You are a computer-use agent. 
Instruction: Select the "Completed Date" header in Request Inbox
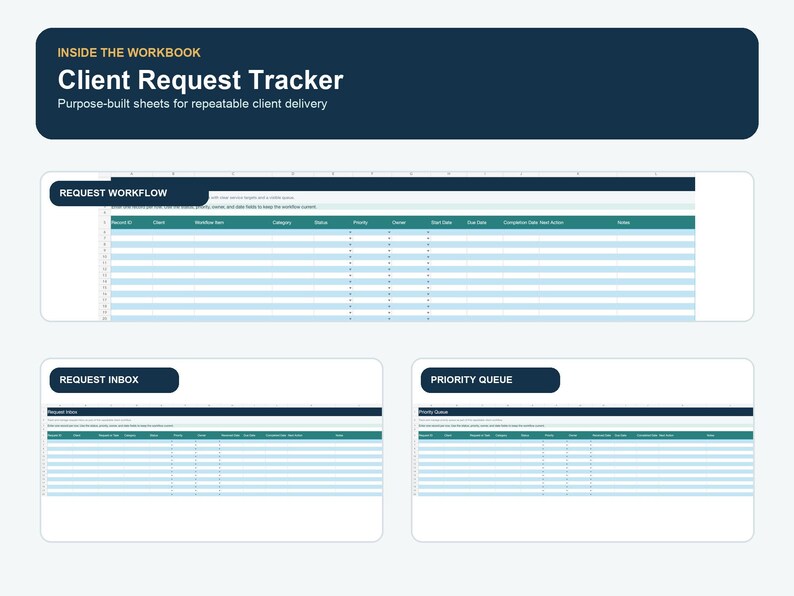point(276,435)
